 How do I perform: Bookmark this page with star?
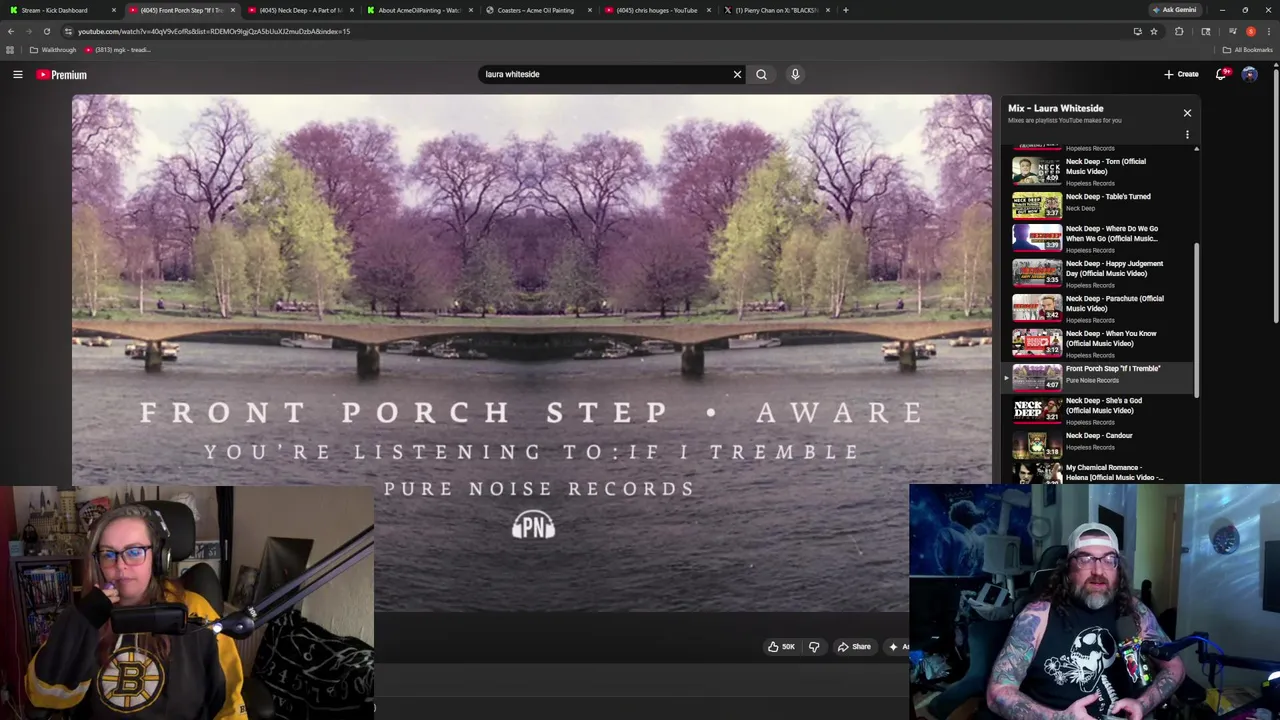[x=1153, y=31]
